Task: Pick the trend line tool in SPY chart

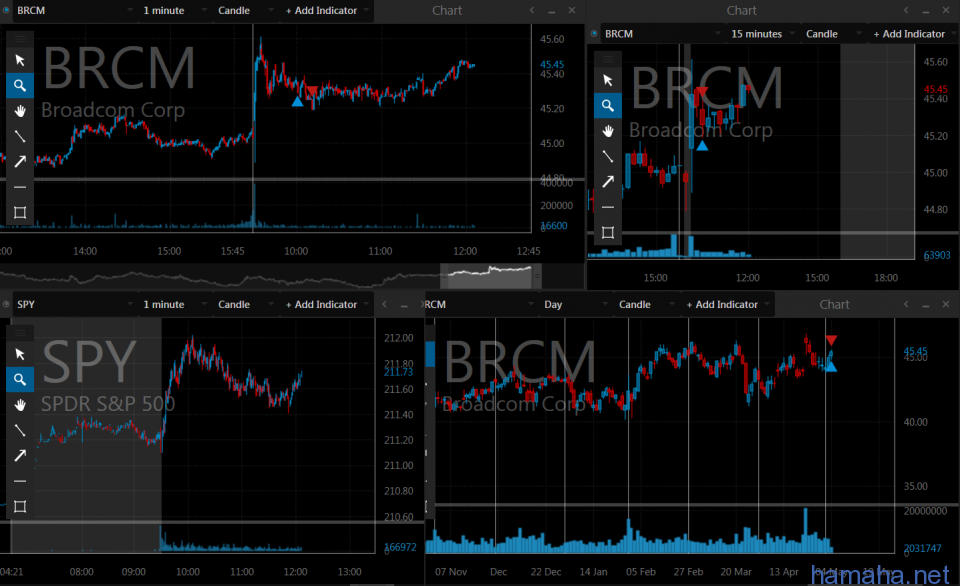Action: [x=20, y=430]
